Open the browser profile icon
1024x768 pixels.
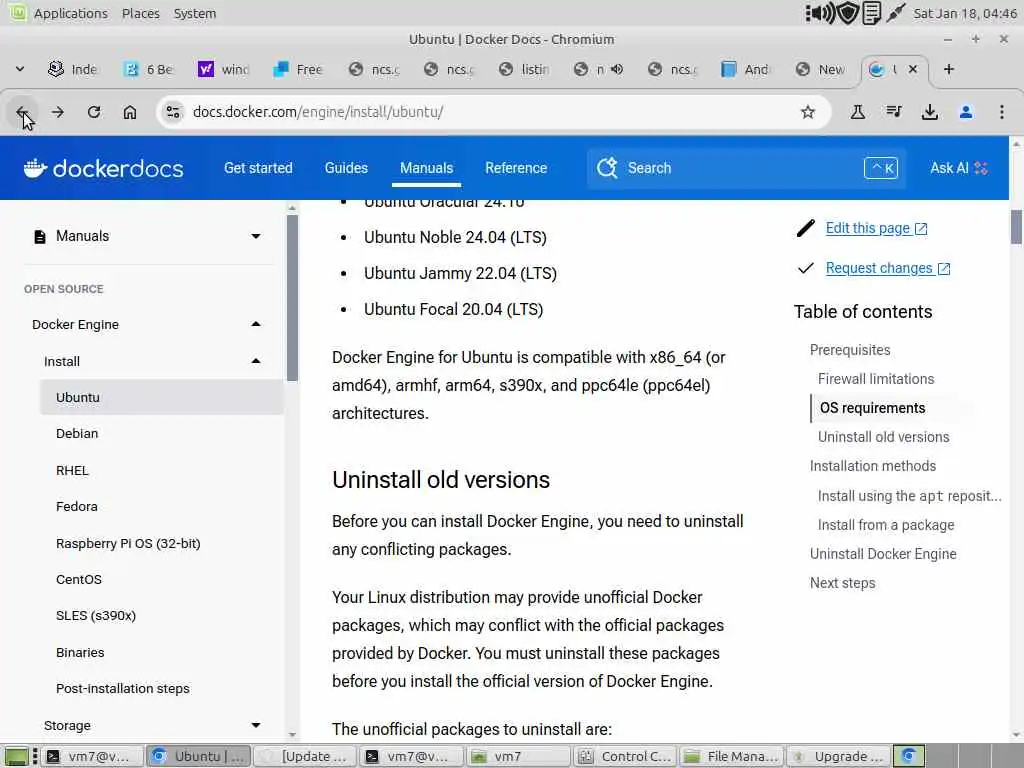pyautogui.click(x=966, y=112)
